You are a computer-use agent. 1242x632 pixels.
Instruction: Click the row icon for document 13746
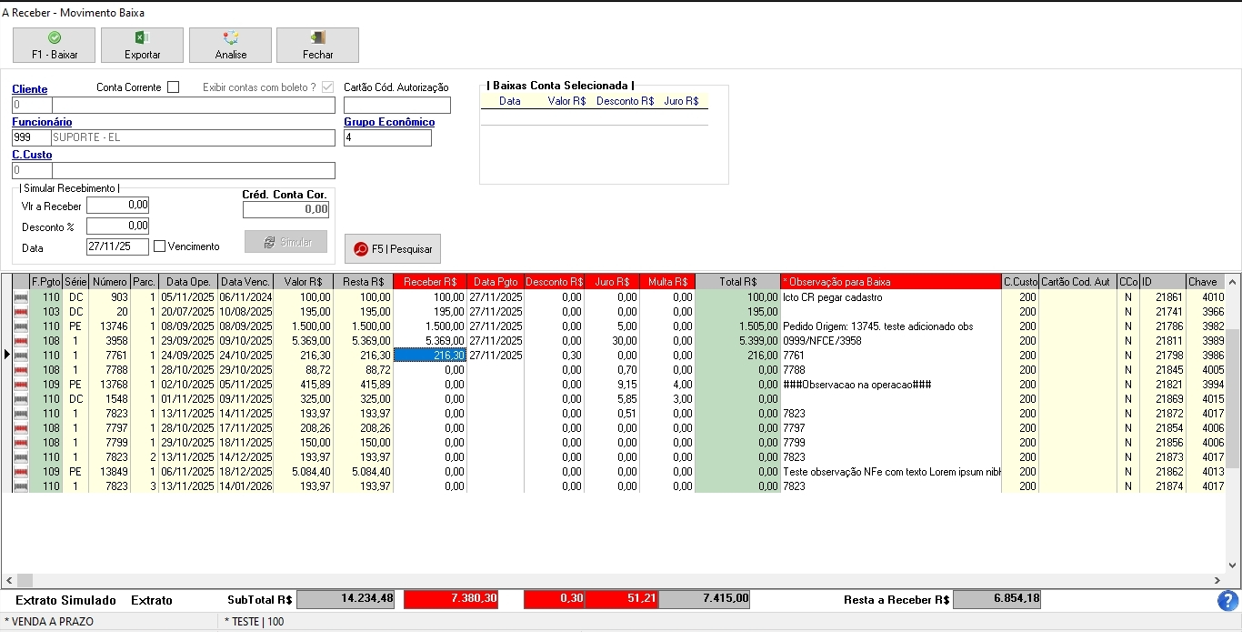point(21,326)
